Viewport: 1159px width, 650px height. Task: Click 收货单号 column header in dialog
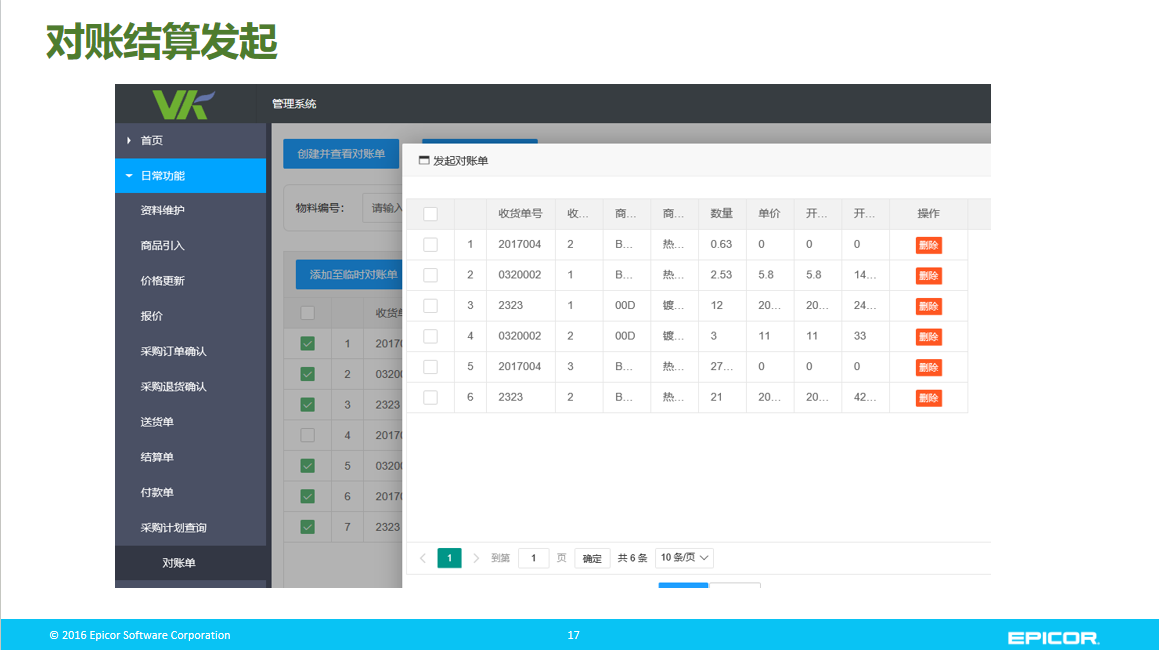[x=520, y=214]
